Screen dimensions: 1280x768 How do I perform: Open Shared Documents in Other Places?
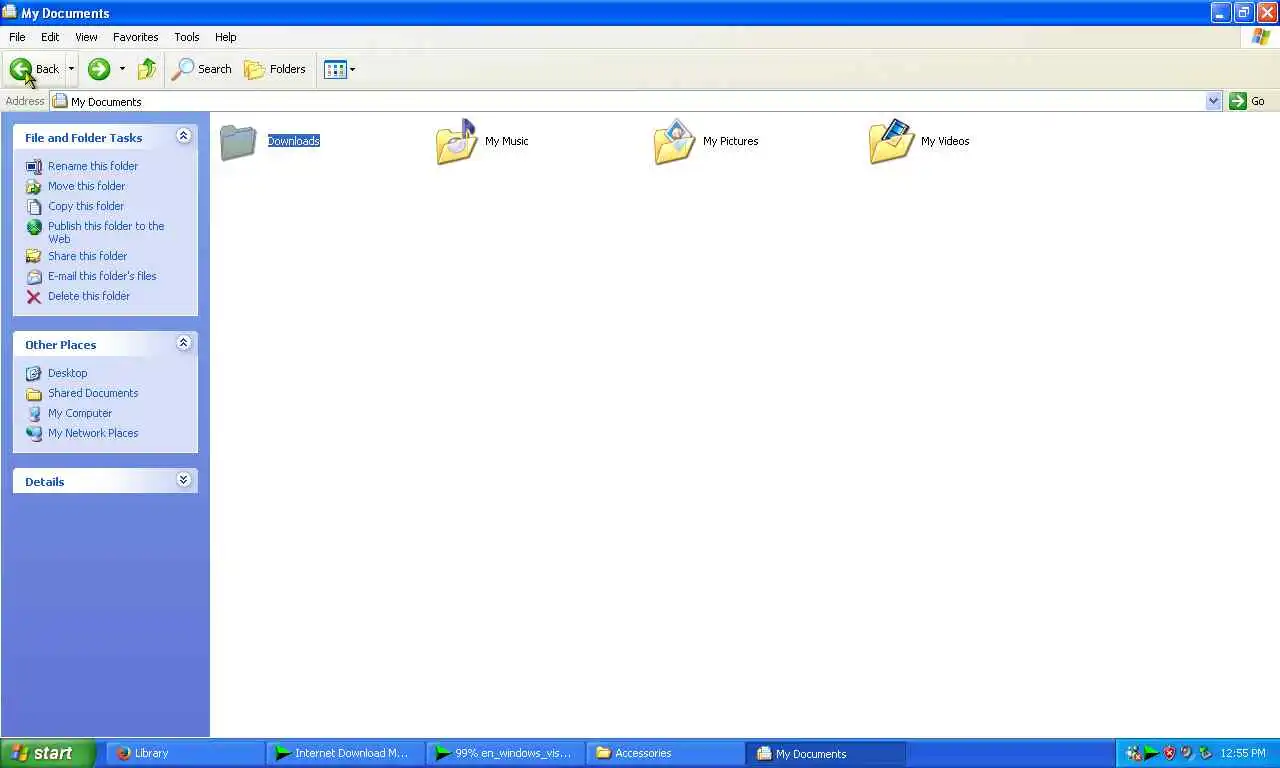[93, 393]
